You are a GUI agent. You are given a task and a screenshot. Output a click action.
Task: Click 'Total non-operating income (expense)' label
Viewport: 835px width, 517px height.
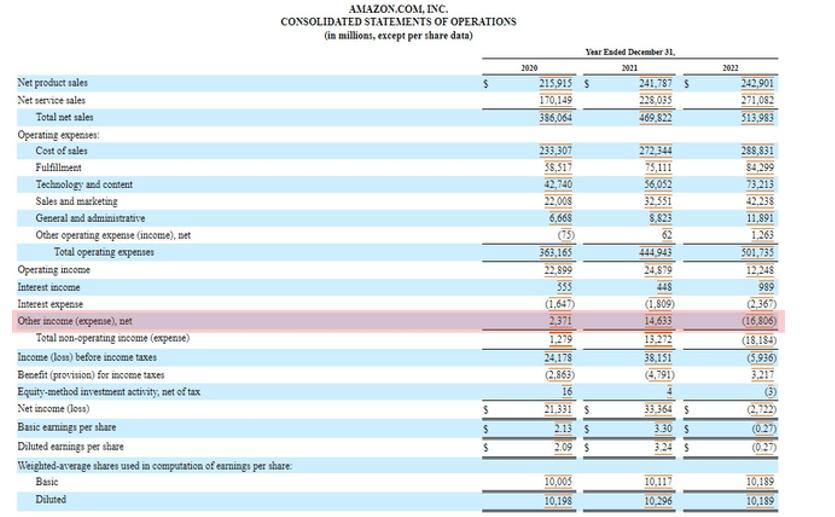[x=112, y=338]
